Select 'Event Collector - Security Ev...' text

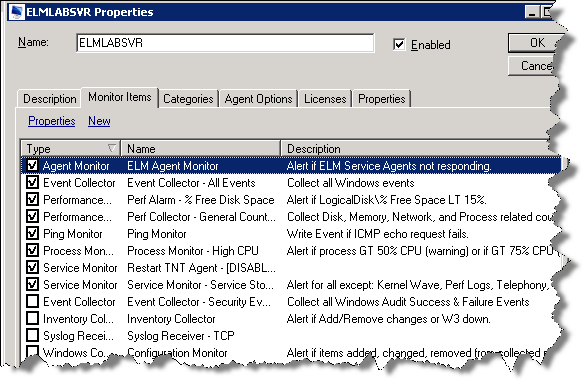(199, 302)
